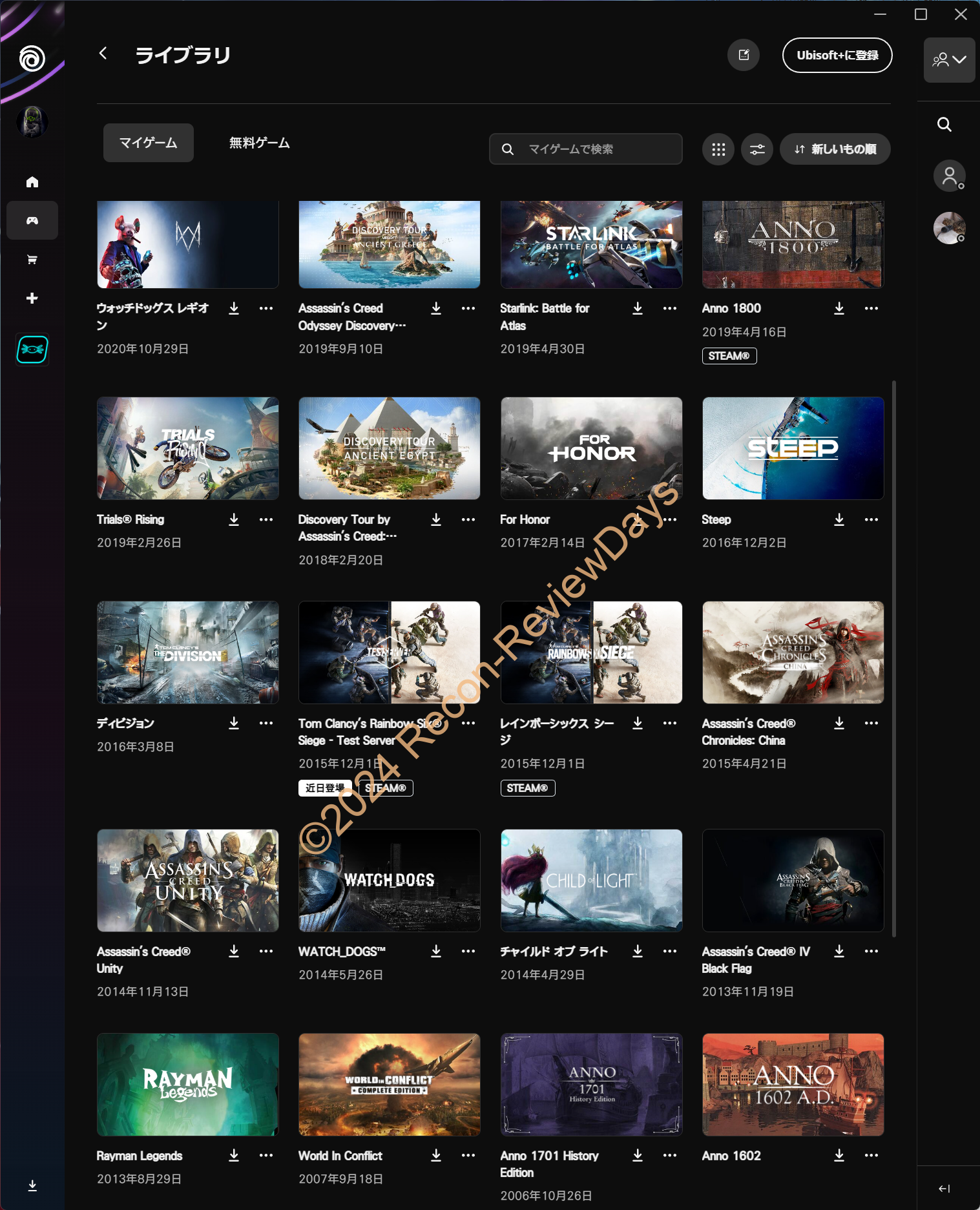Viewport: 980px width, 1210px height.
Task: Click the Ubisoft logo in sidebar
Action: click(32, 59)
